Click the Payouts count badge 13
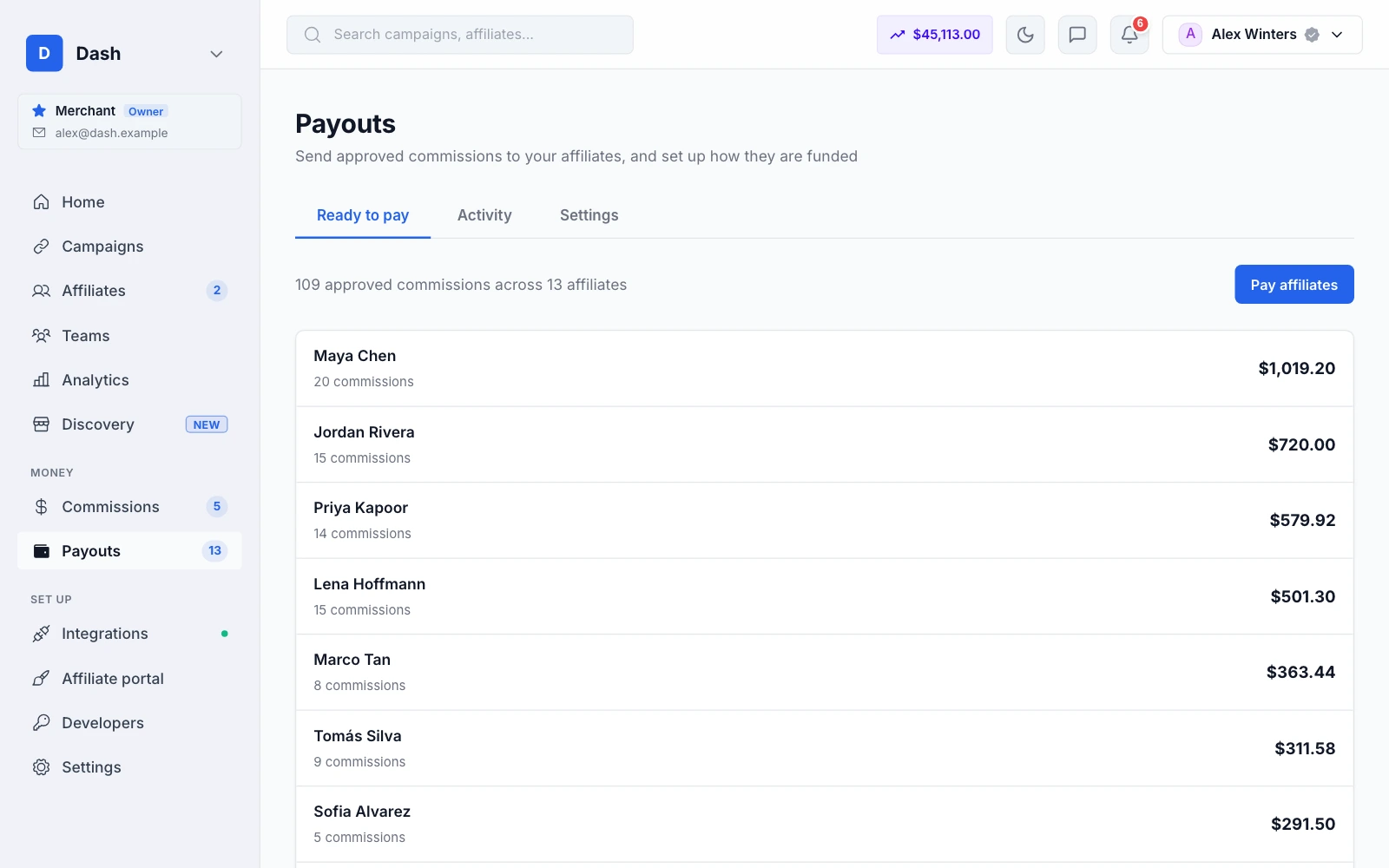This screenshot has height=868, width=1389. [214, 550]
